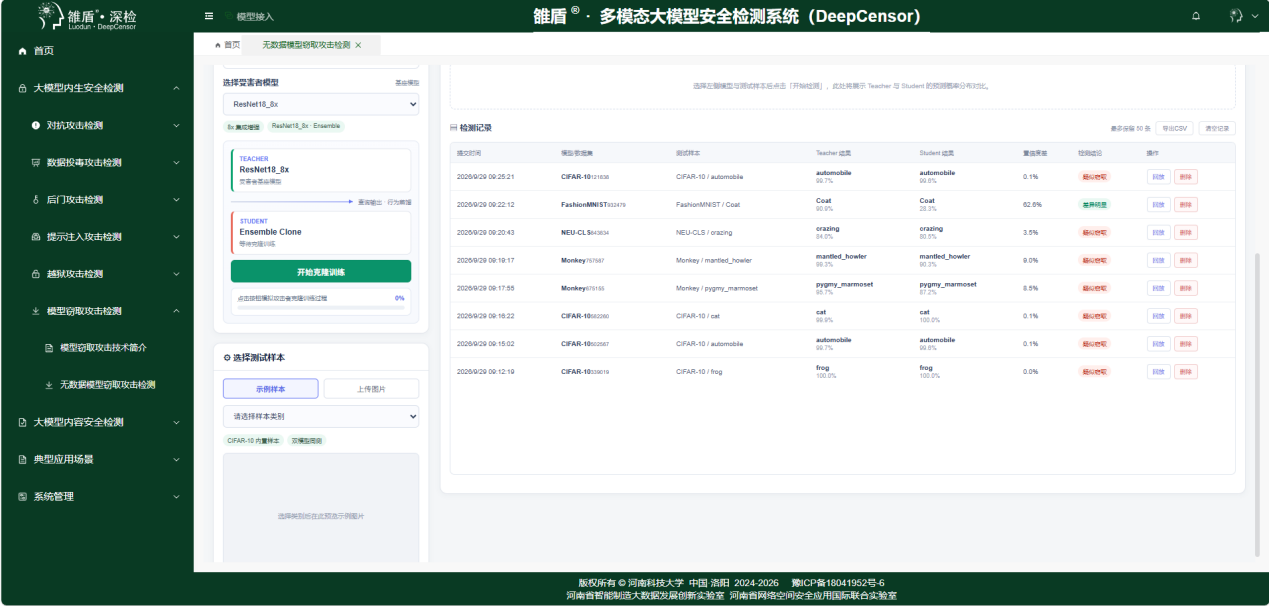This screenshot has height=606, width=1269.
Task: Open the ResNet18_8x victim model dropdown
Action: pyautogui.click(x=321, y=104)
